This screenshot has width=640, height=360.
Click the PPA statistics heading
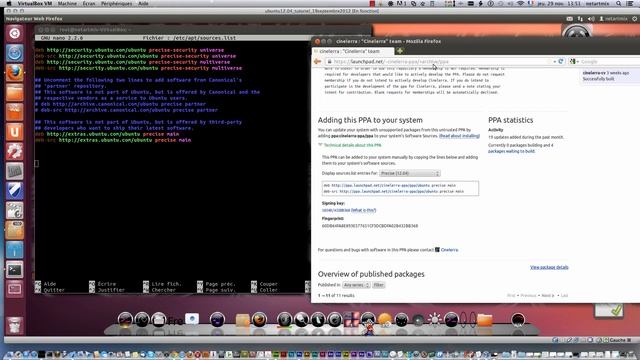tap(511, 120)
